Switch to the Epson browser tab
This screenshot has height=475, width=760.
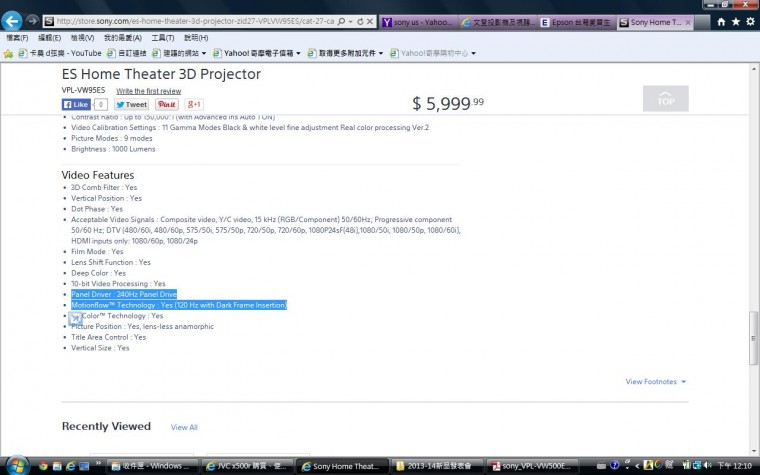tap(573, 21)
